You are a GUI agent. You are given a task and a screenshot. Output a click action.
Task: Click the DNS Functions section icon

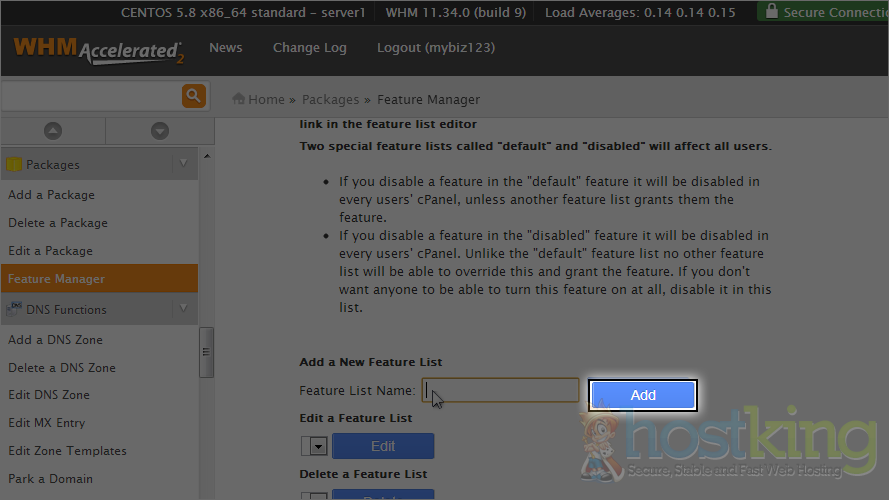pyautogui.click(x=14, y=309)
